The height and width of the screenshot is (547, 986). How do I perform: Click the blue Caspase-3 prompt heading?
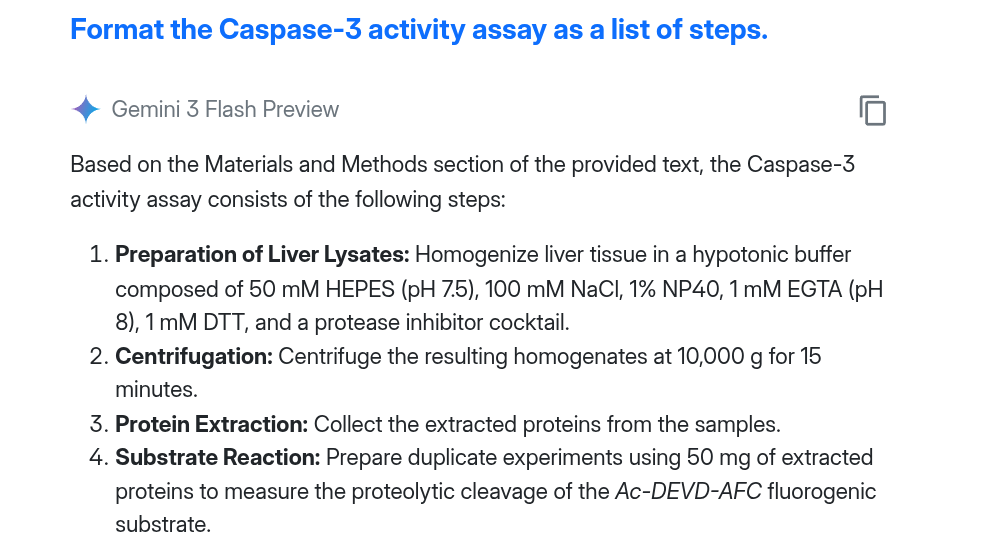(419, 30)
